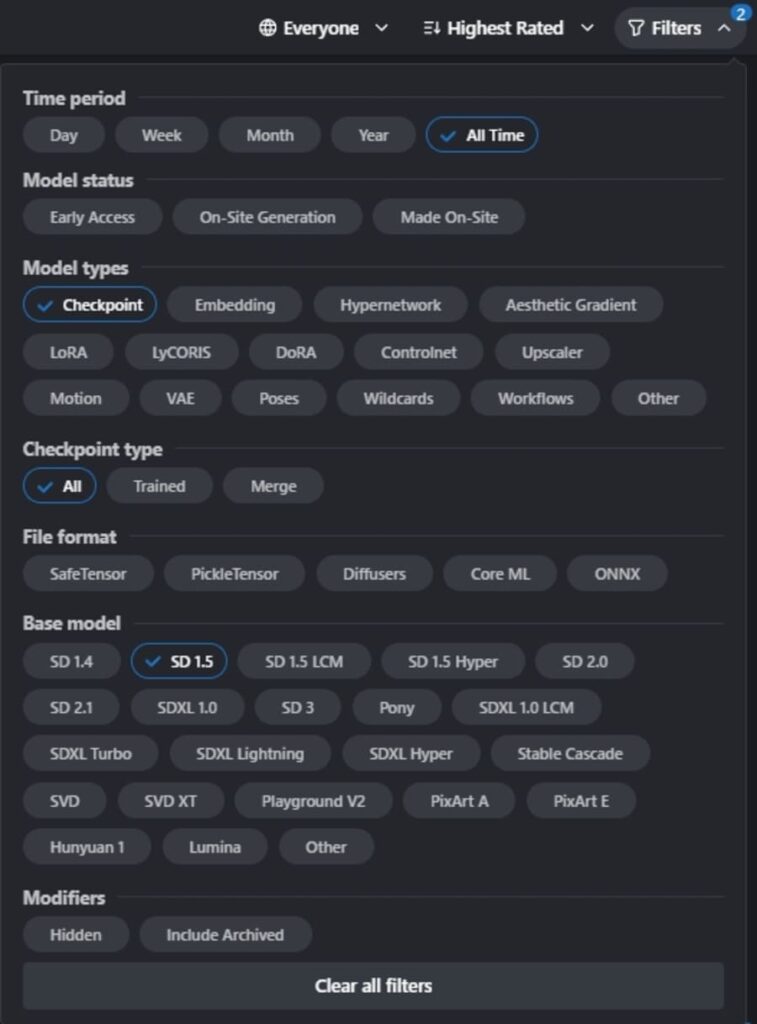The image size is (757, 1024).
Task: Click the globe icon beside Everyone
Action: [267, 28]
